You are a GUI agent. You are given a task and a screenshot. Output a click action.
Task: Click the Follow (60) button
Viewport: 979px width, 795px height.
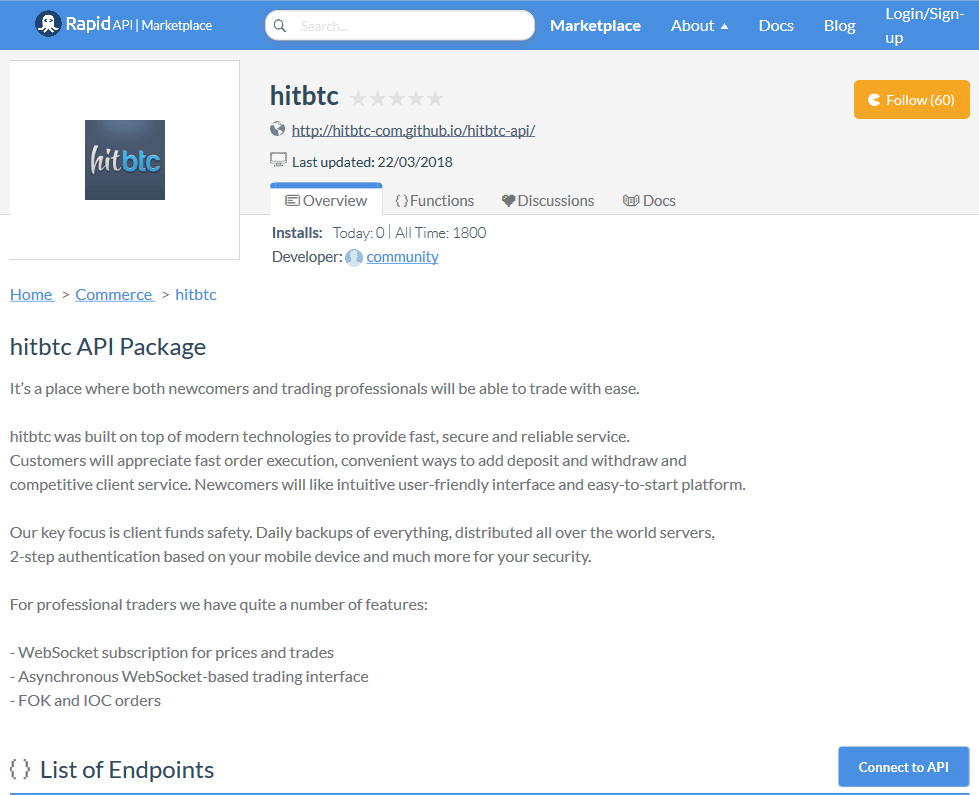pyautogui.click(x=912, y=99)
